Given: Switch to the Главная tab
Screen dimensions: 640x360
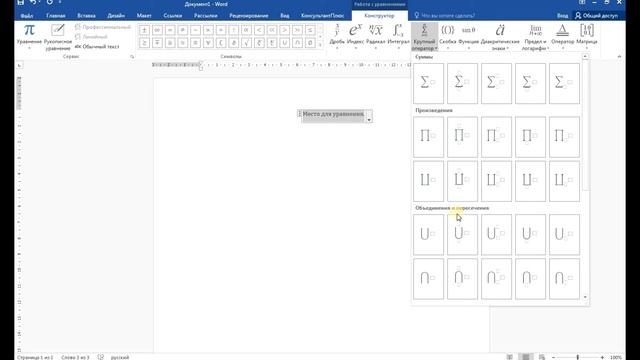Looking at the screenshot, I should [x=56, y=16].
